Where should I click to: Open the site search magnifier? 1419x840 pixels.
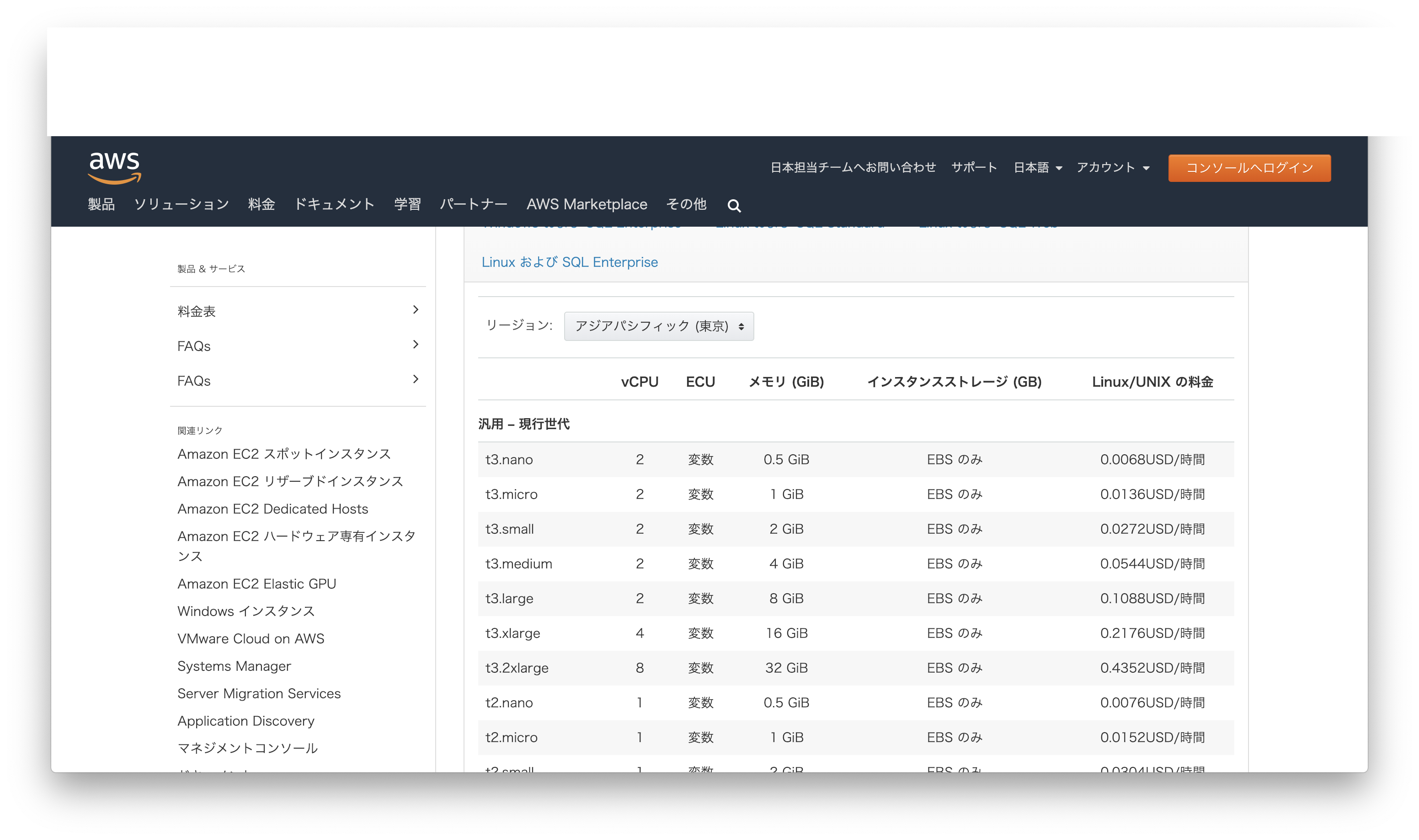click(x=734, y=205)
